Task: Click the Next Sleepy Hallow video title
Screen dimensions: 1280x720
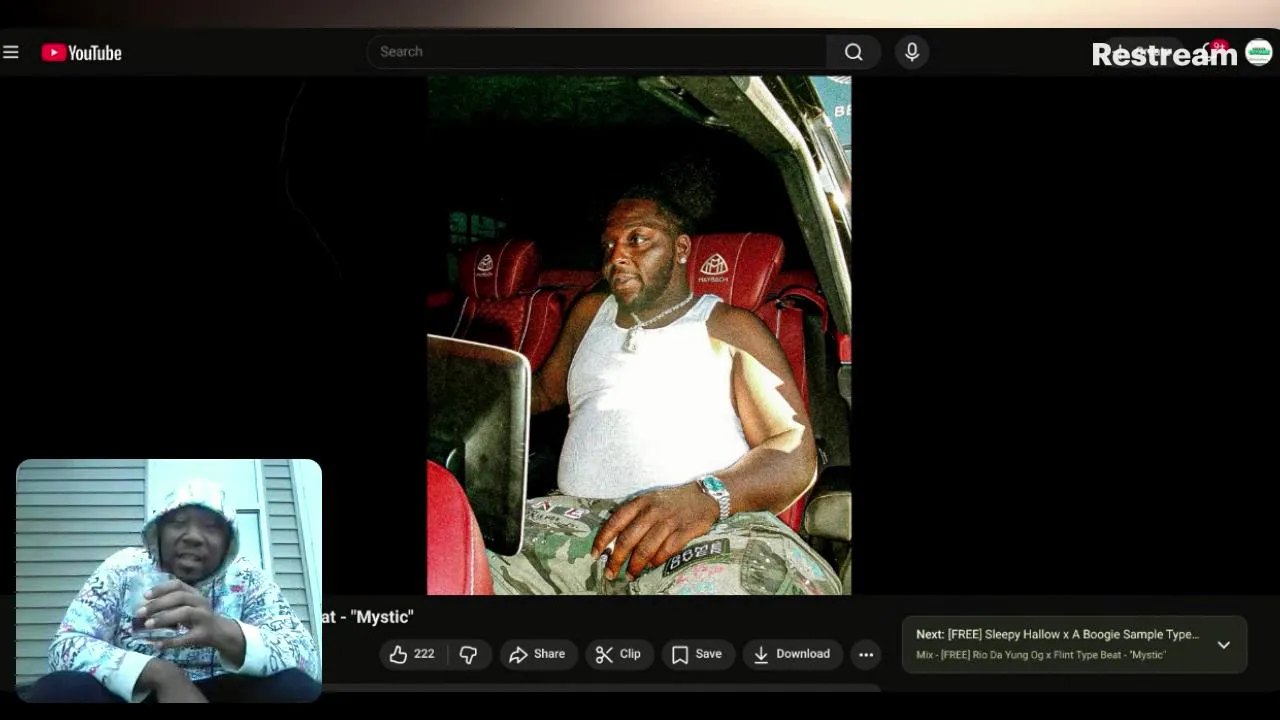Action: coord(1057,634)
